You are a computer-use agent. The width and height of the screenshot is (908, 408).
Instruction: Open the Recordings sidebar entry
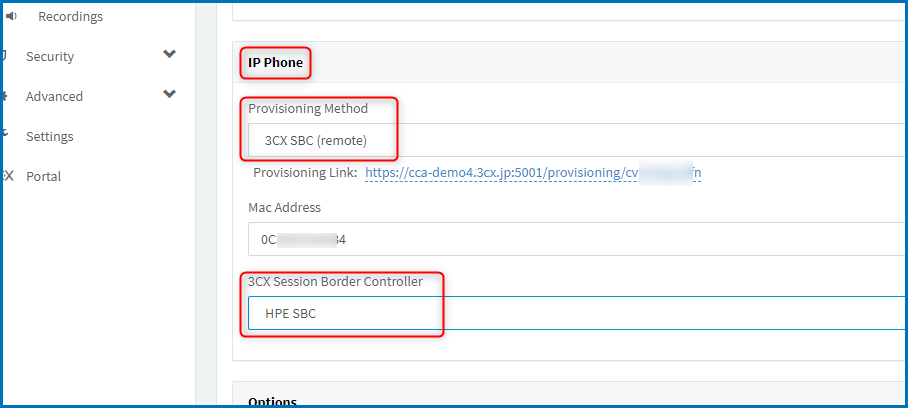[71, 17]
